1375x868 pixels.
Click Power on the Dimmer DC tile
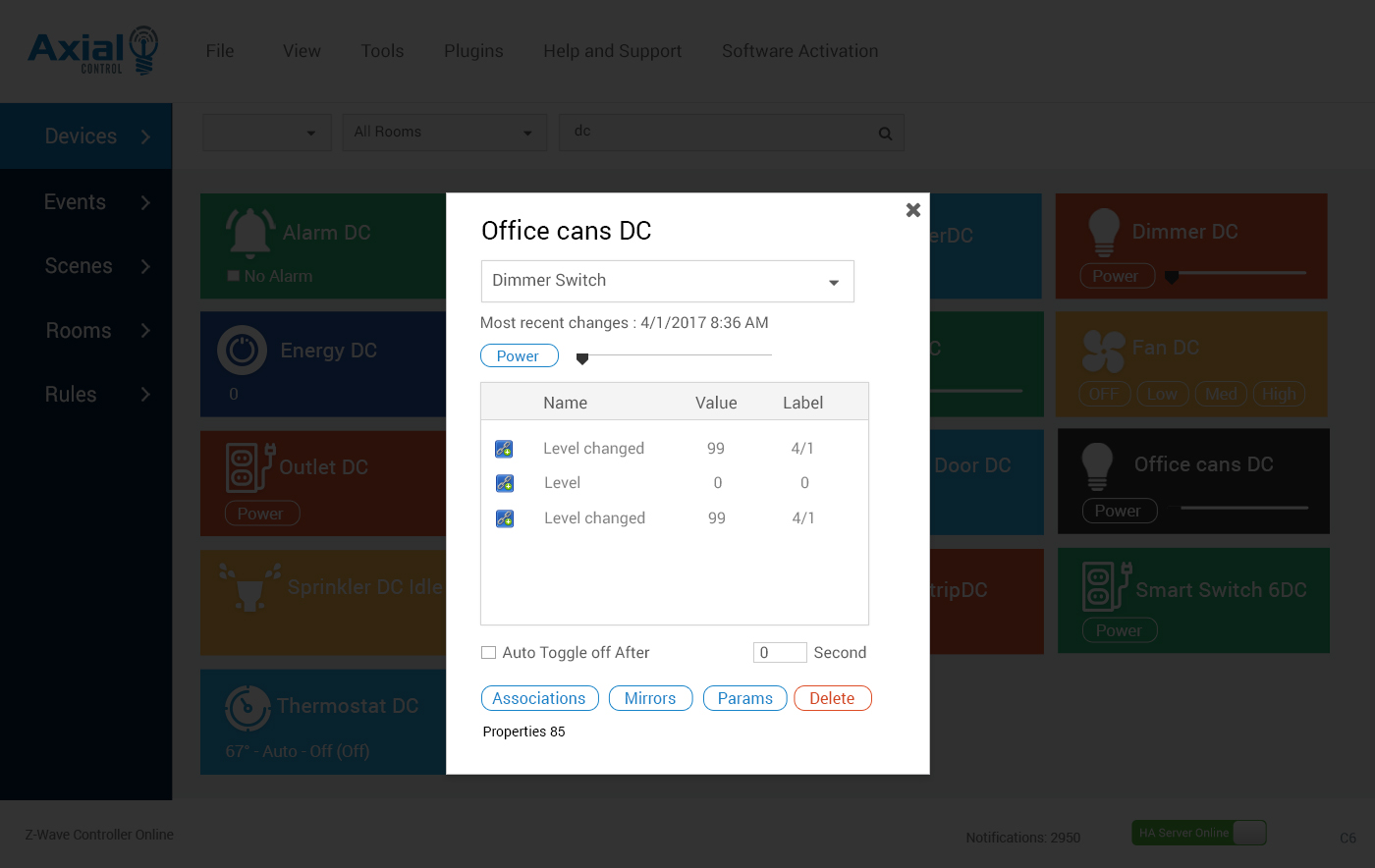tap(1117, 277)
